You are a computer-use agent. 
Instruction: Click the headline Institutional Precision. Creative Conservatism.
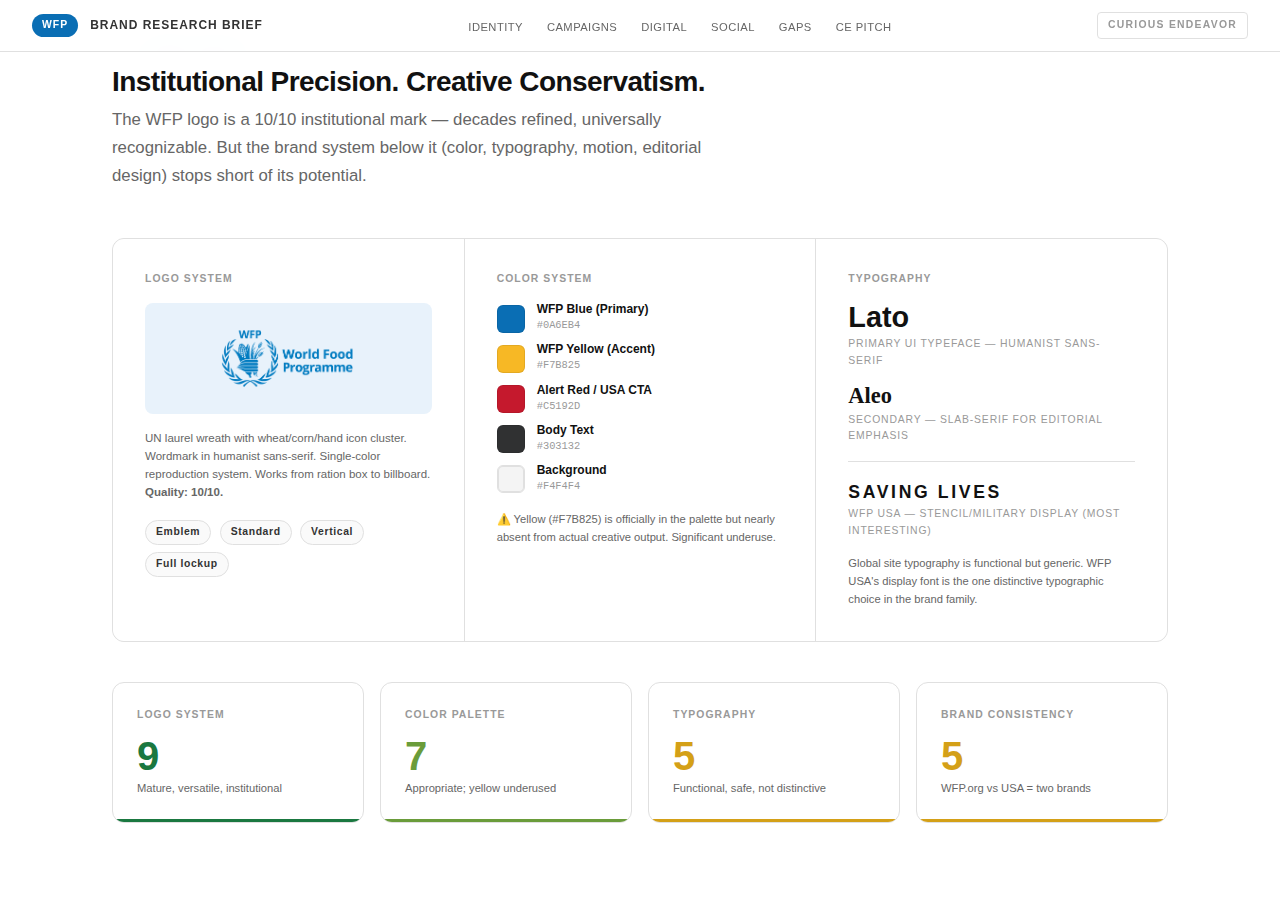coord(408,82)
